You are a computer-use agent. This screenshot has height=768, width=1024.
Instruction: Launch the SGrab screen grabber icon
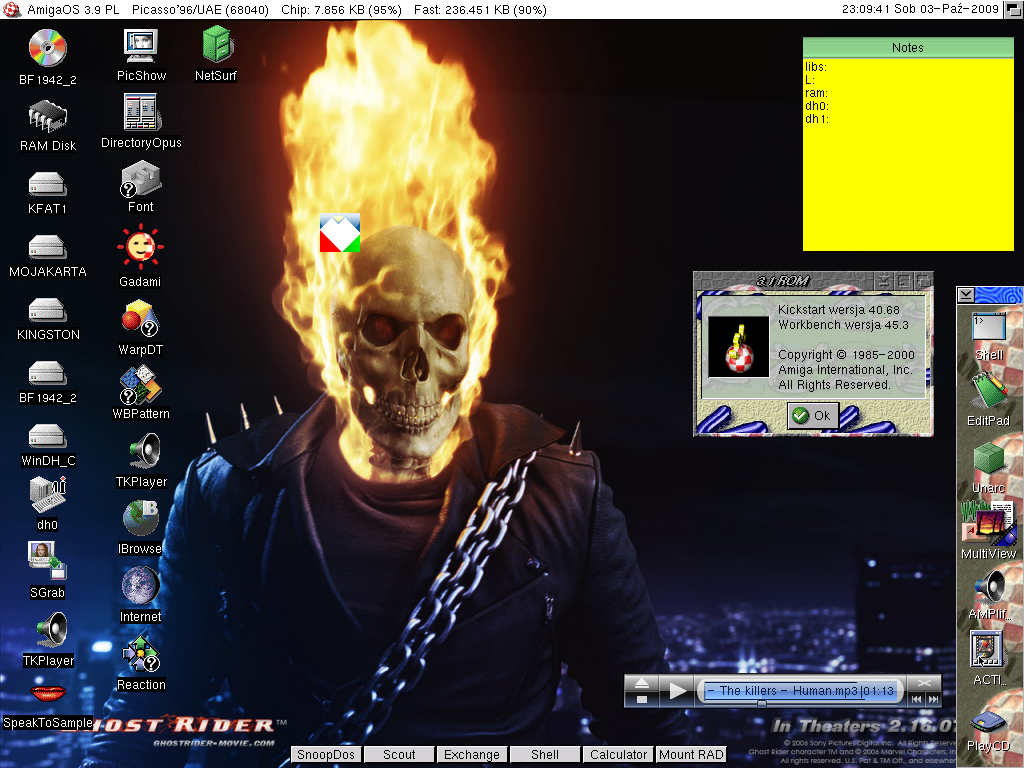(x=47, y=561)
